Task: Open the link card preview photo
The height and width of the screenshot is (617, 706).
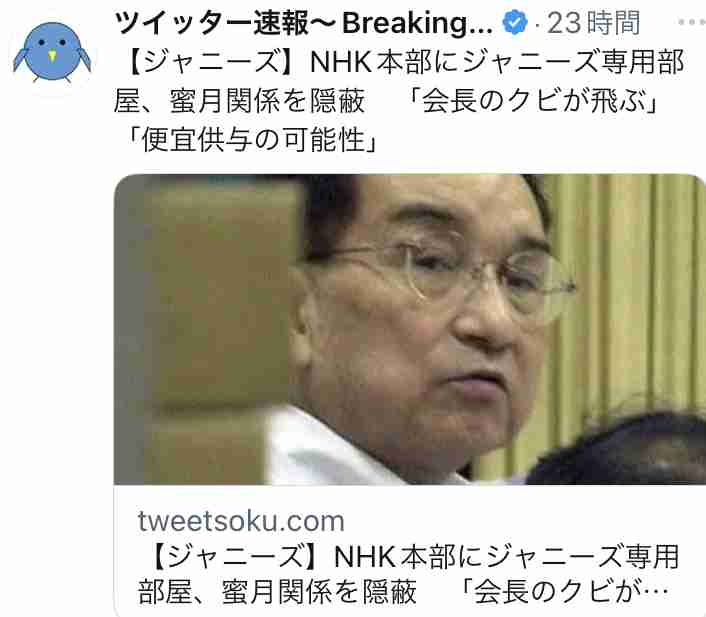Action: (410, 329)
